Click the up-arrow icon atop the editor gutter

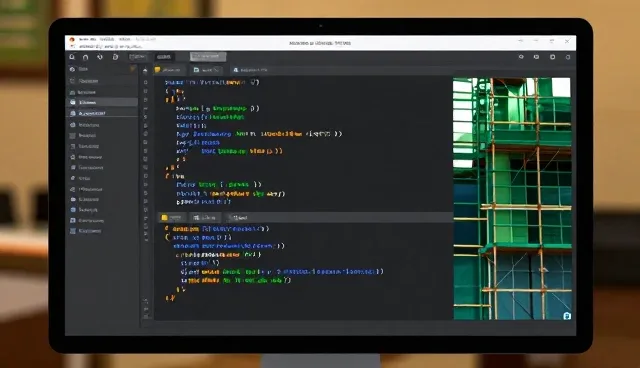click(145, 71)
